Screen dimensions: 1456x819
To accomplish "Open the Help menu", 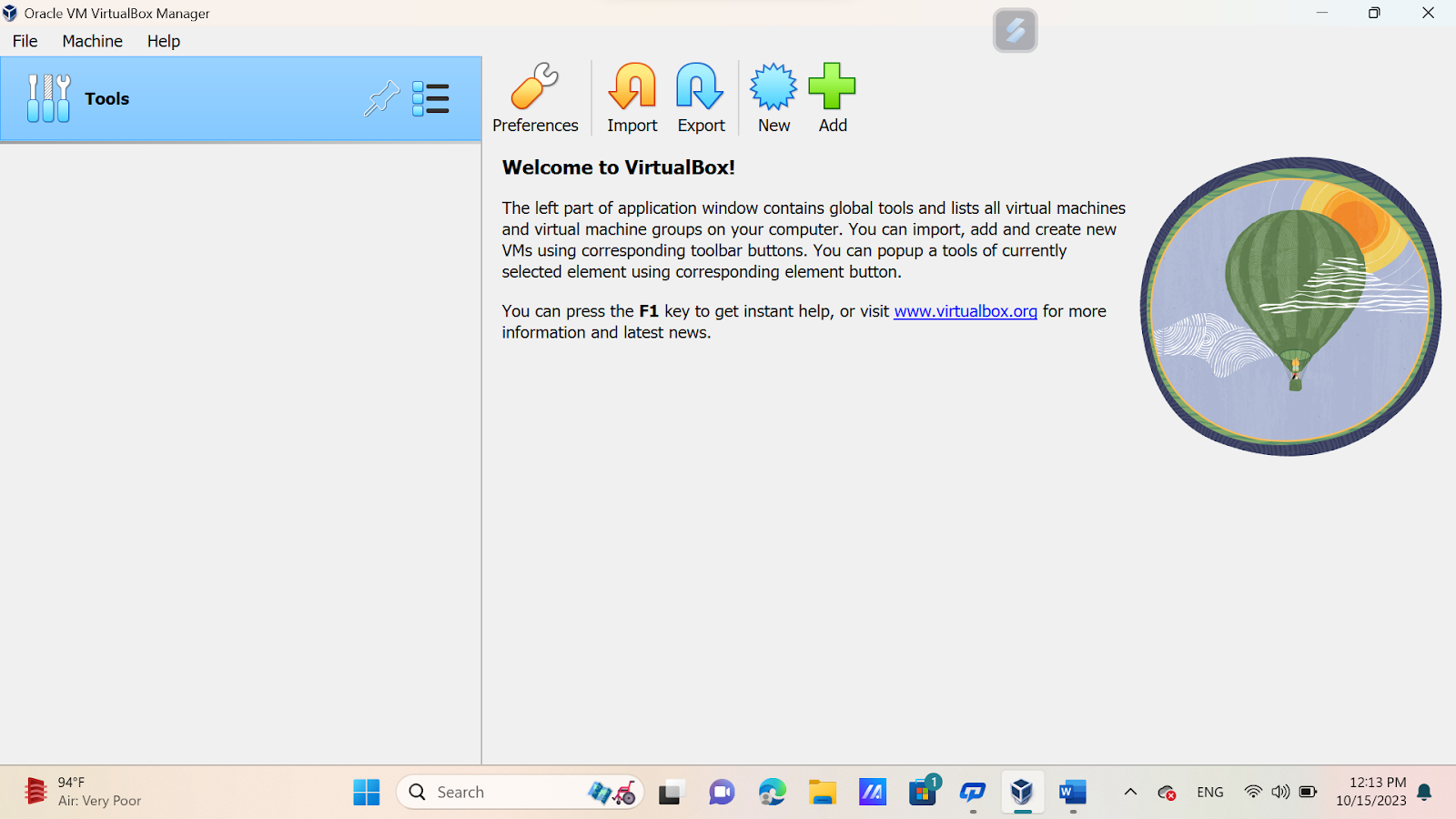I will point(164,41).
